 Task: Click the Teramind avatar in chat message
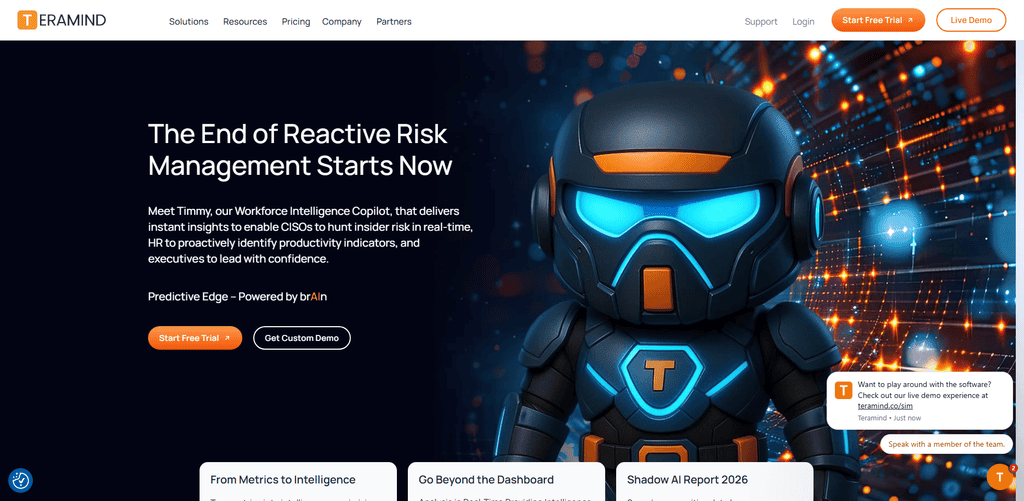tap(844, 391)
